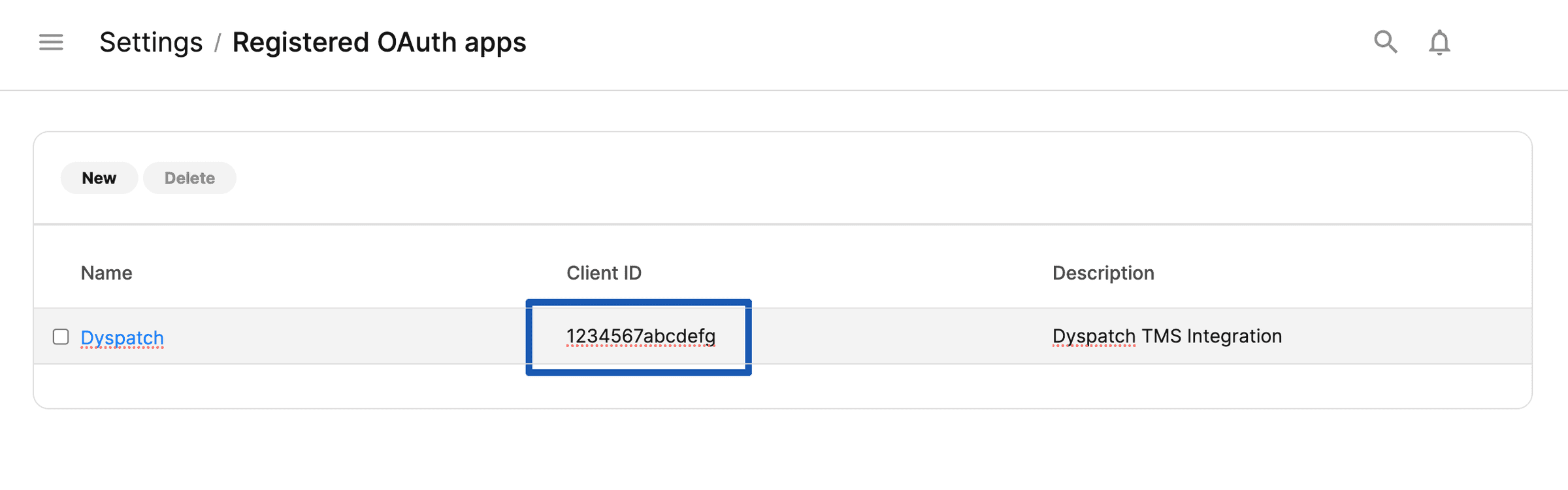Click the Name column header
This screenshot has width=1568, height=490.
coord(106,272)
